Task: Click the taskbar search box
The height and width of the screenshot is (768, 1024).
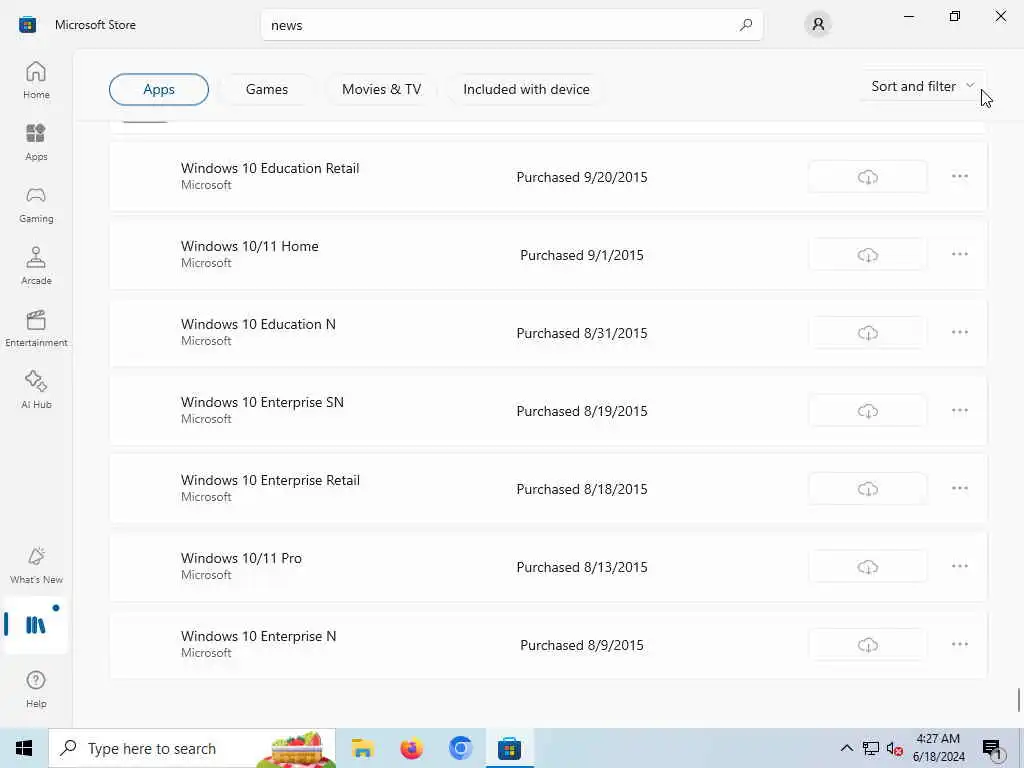Action: tap(192, 748)
